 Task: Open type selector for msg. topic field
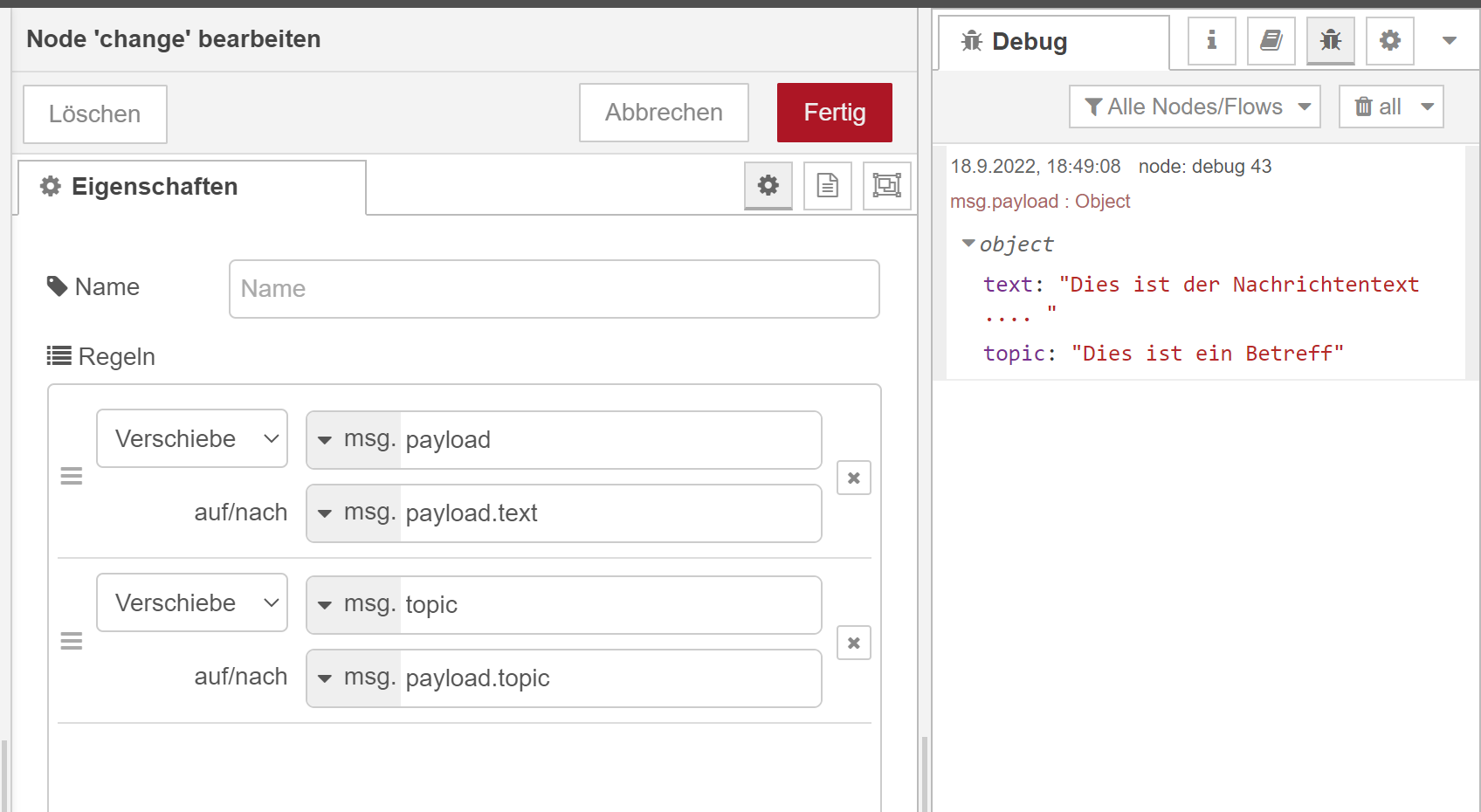pos(355,604)
